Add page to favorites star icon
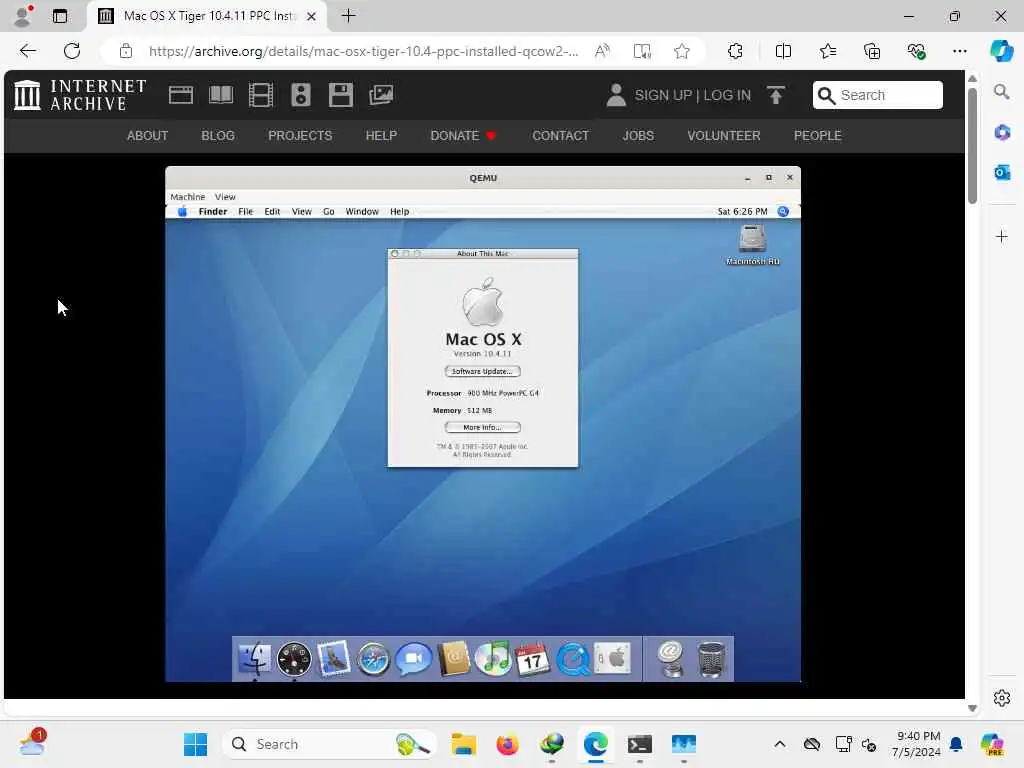1024x768 pixels. click(682, 51)
